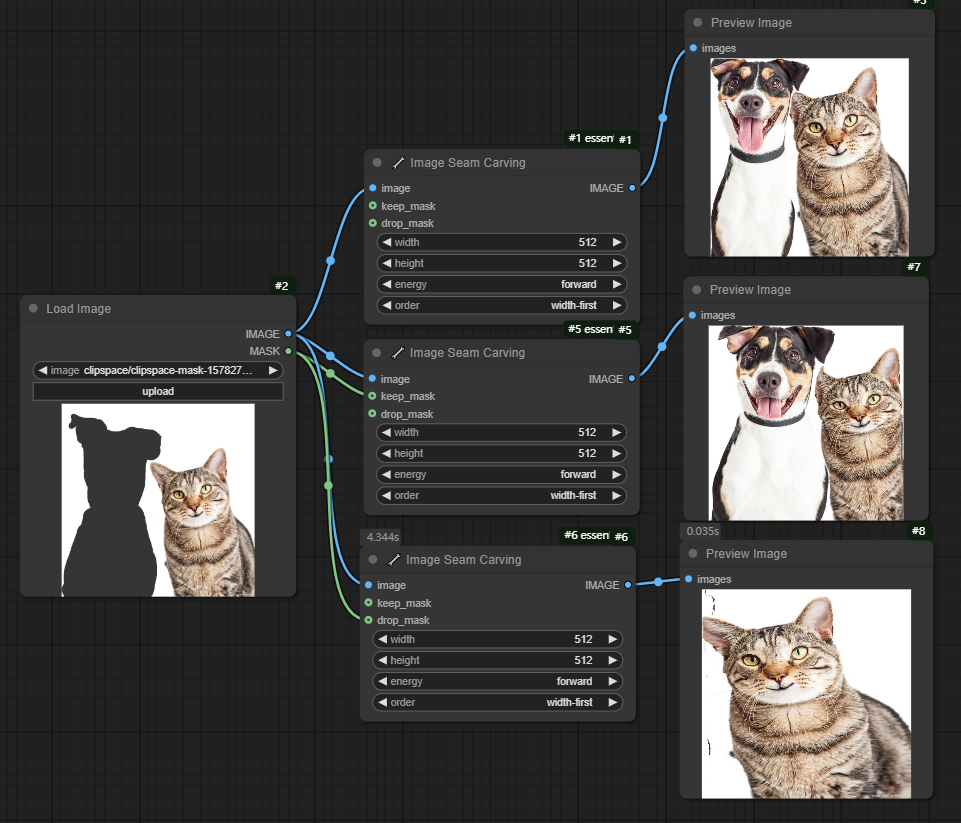This screenshot has height=823, width=961.
Task: Open the energy dropdown on Seam Carving node #1
Action: [x=502, y=284]
